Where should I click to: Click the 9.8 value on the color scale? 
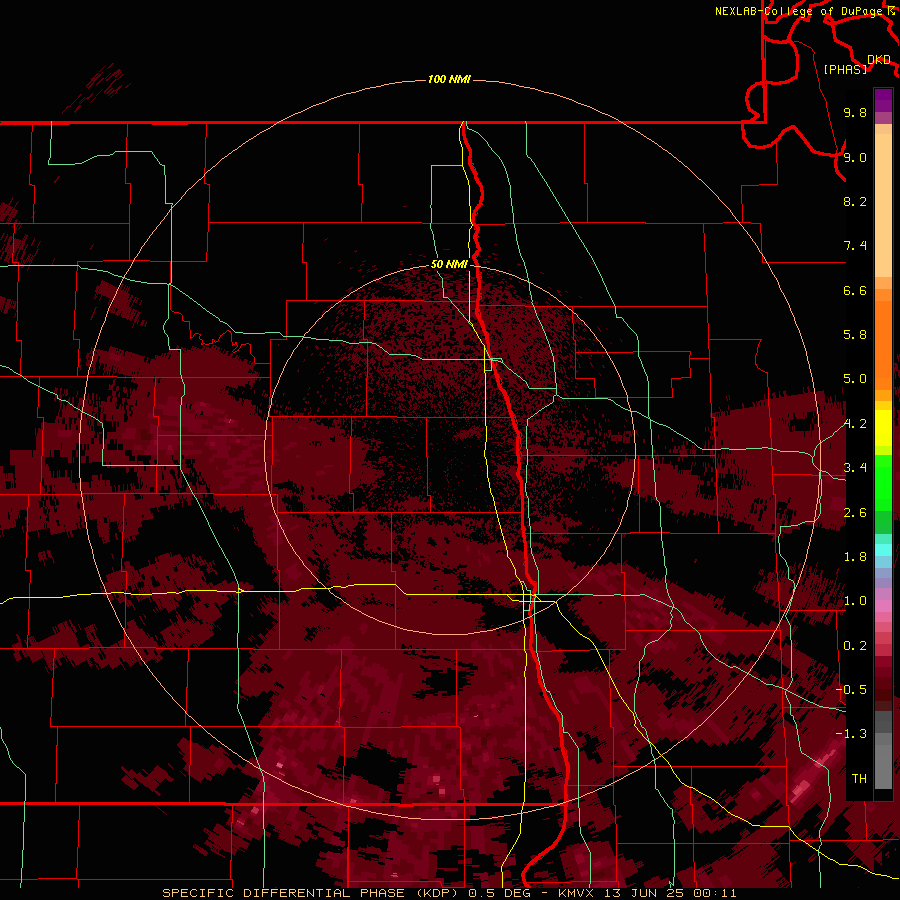[855, 112]
